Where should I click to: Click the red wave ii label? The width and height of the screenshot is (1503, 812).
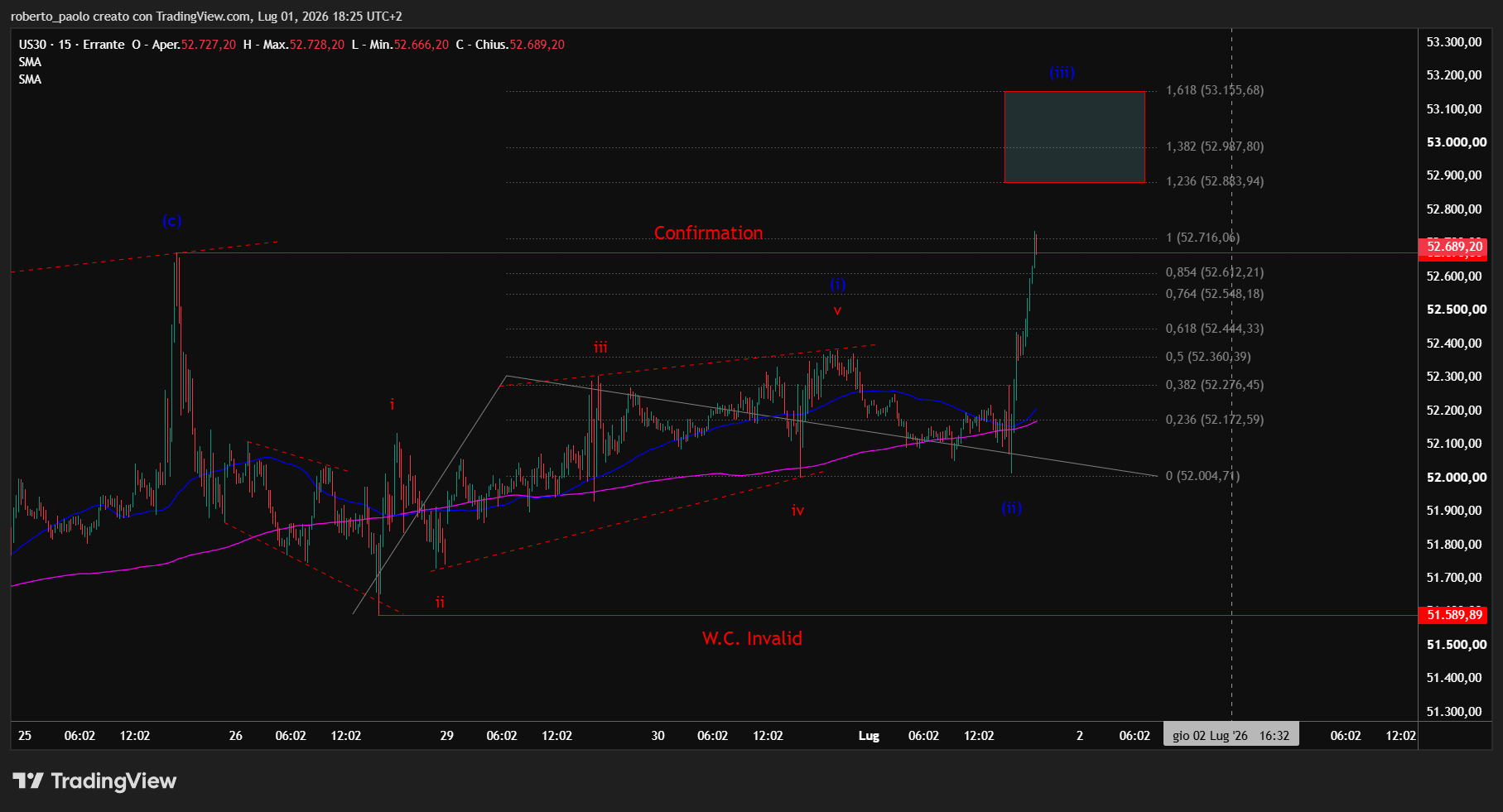pyautogui.click(x=440, y=603)
